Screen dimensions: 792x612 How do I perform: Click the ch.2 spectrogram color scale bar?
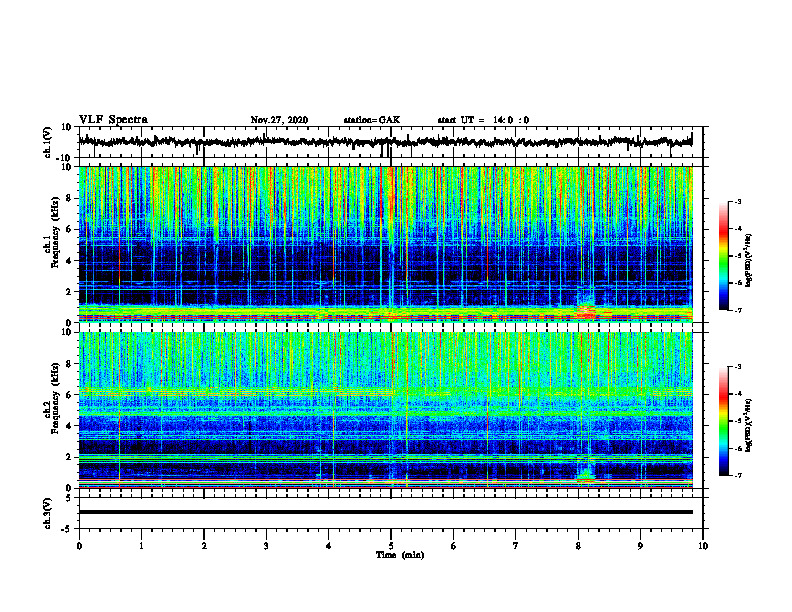tap(723, 421)
